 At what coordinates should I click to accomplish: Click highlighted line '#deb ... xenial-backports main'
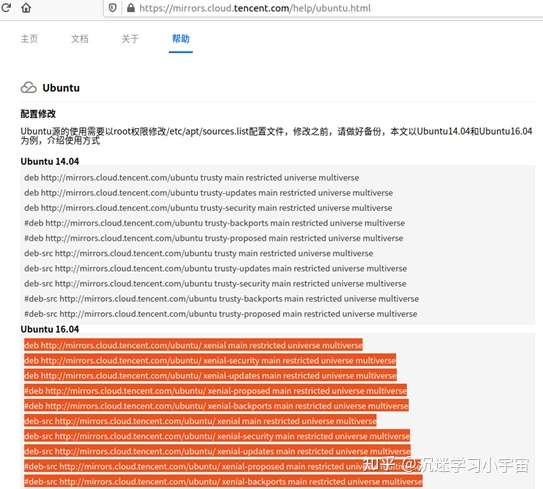click(x=216, y=406)
